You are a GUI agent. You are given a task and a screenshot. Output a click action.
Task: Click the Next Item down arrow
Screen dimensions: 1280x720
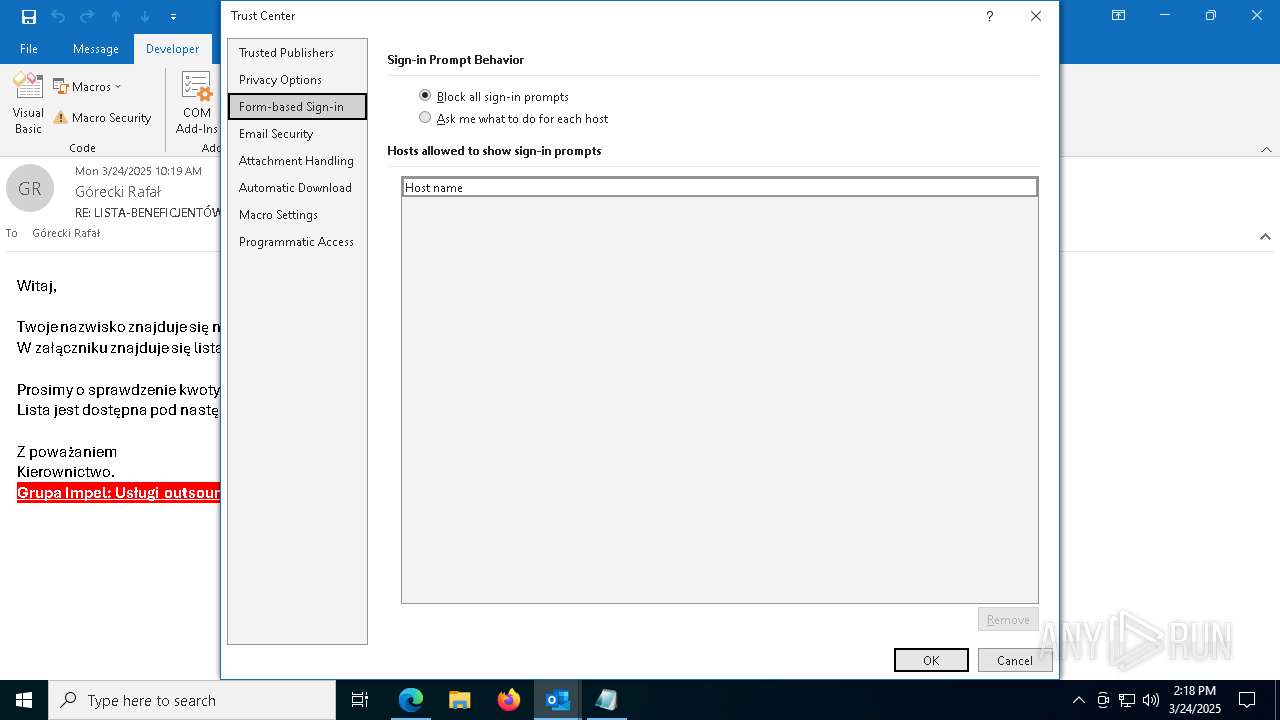(145, 16)
